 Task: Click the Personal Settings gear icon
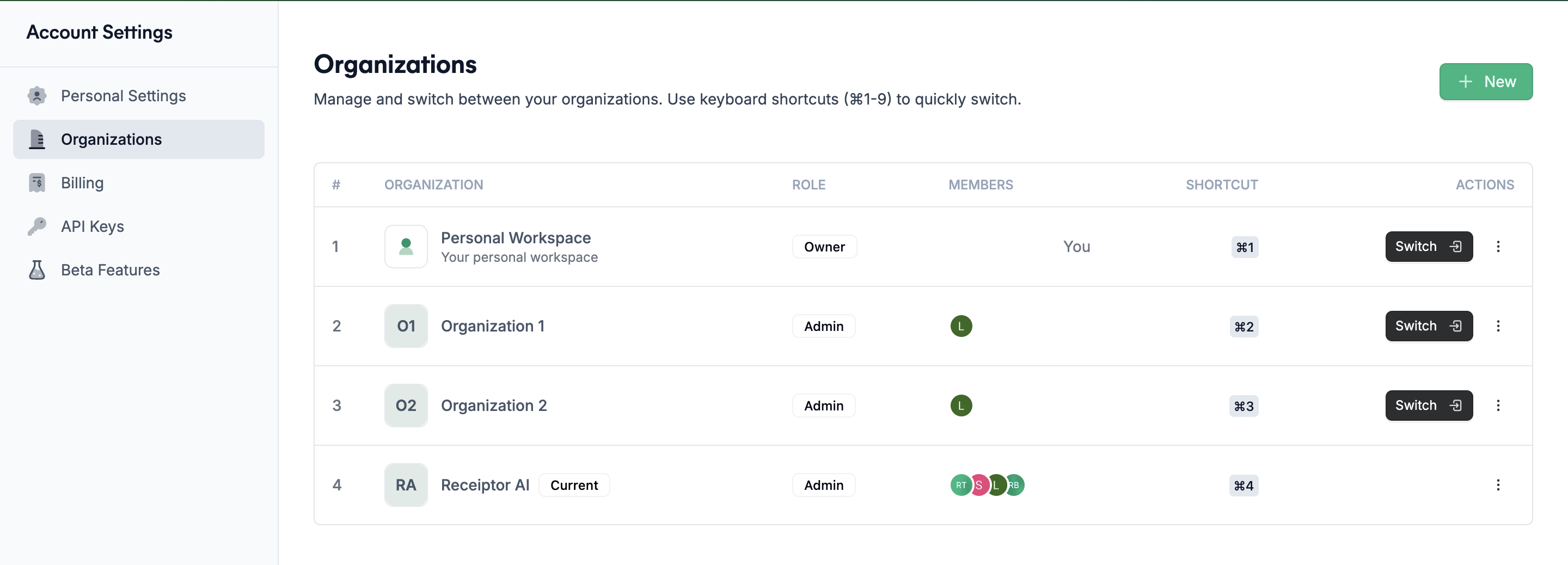[37, 96]
